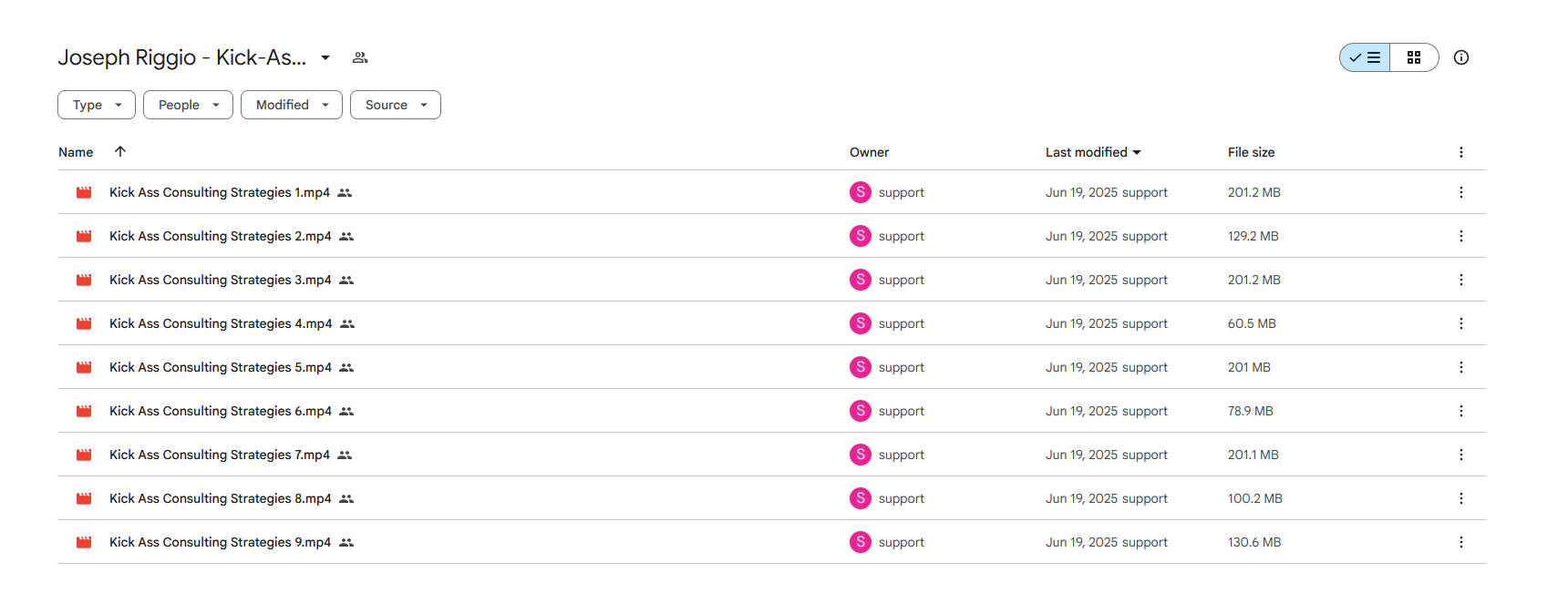Click file size 129.2 MB

pos(1253,236)
